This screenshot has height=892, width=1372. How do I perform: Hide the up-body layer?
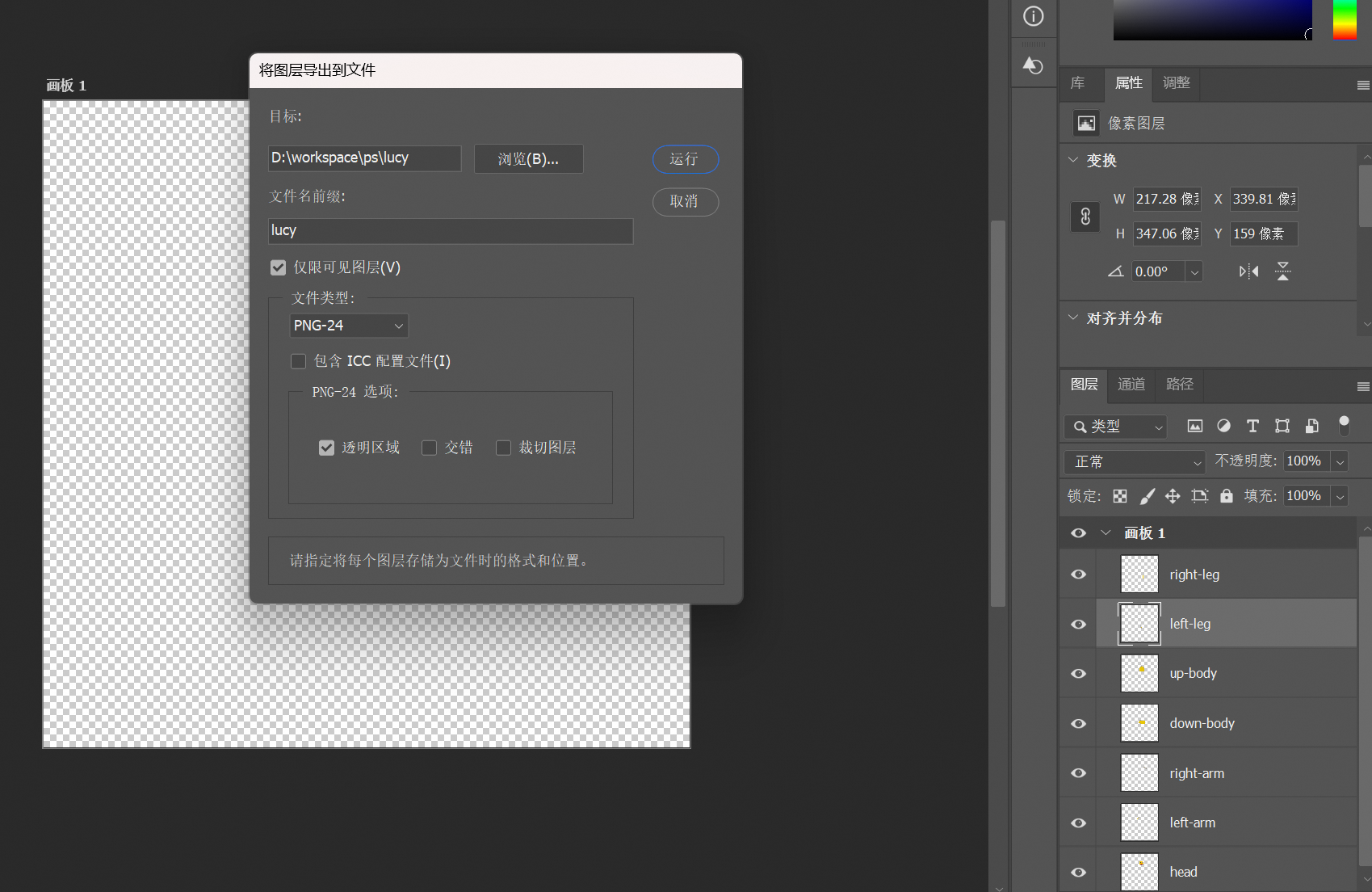pos(1078,674)
